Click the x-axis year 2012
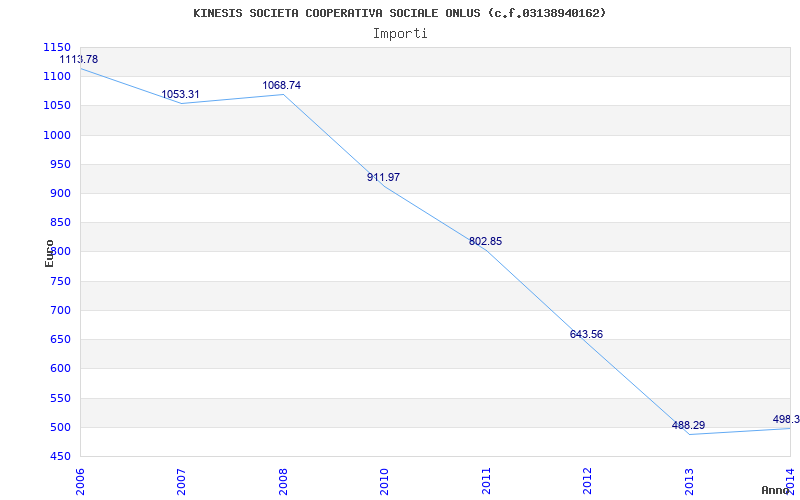Screen dimensions: 800x500 click(588, 481)
